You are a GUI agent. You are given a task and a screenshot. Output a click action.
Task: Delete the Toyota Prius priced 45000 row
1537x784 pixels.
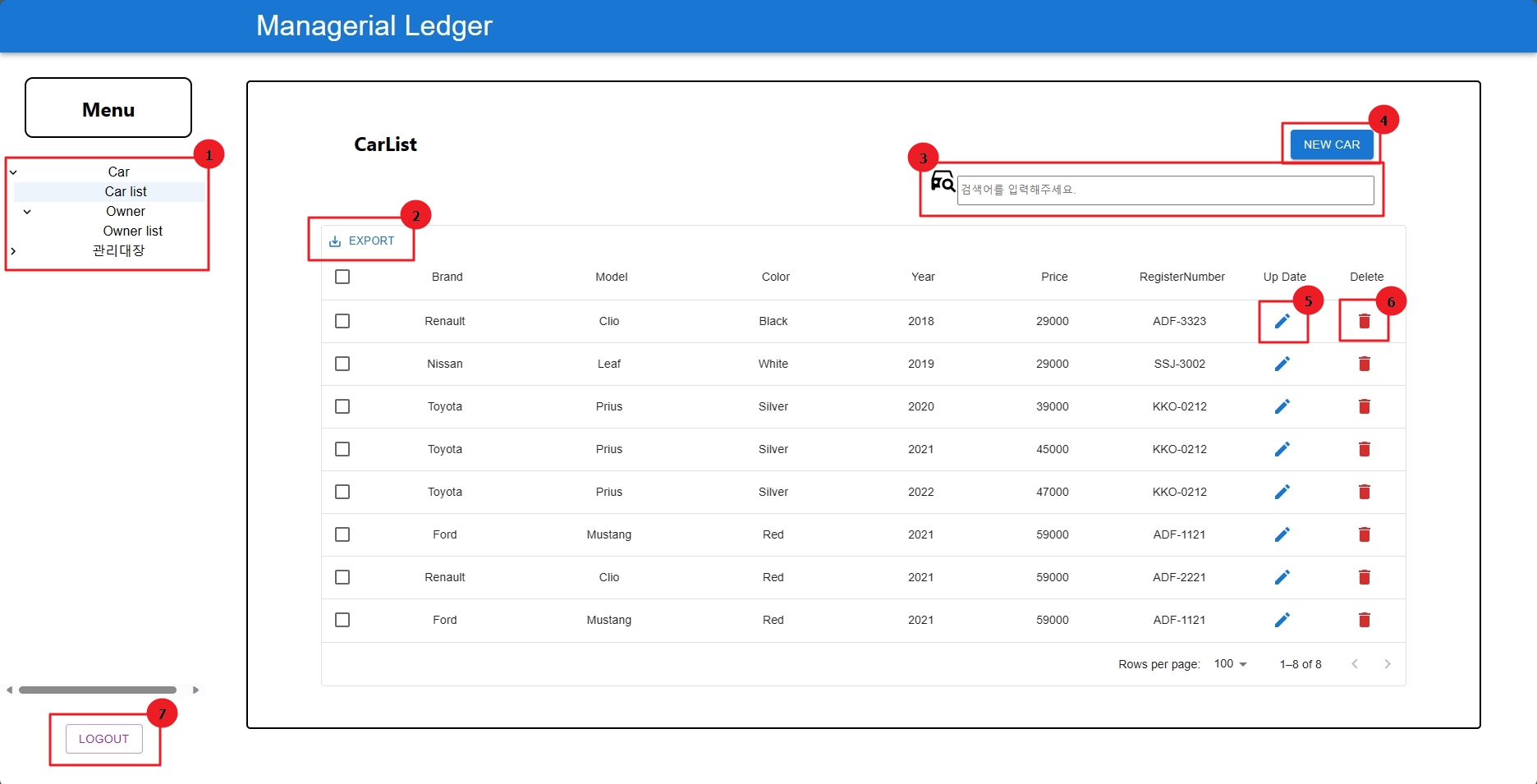click(1364, 449)
